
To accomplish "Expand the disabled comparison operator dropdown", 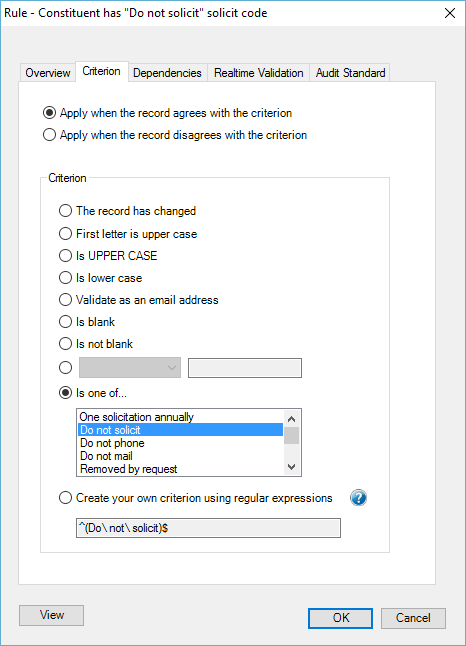I will [x=130, y=367].
